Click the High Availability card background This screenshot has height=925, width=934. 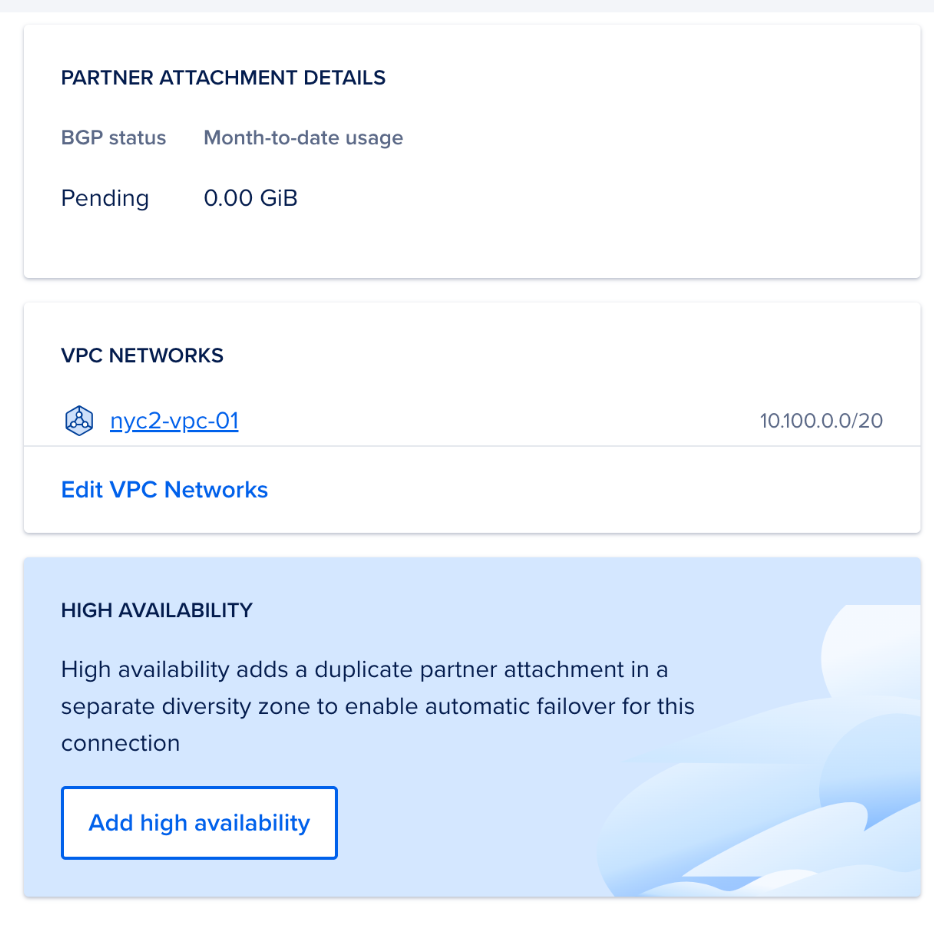[x=500, y=580]
